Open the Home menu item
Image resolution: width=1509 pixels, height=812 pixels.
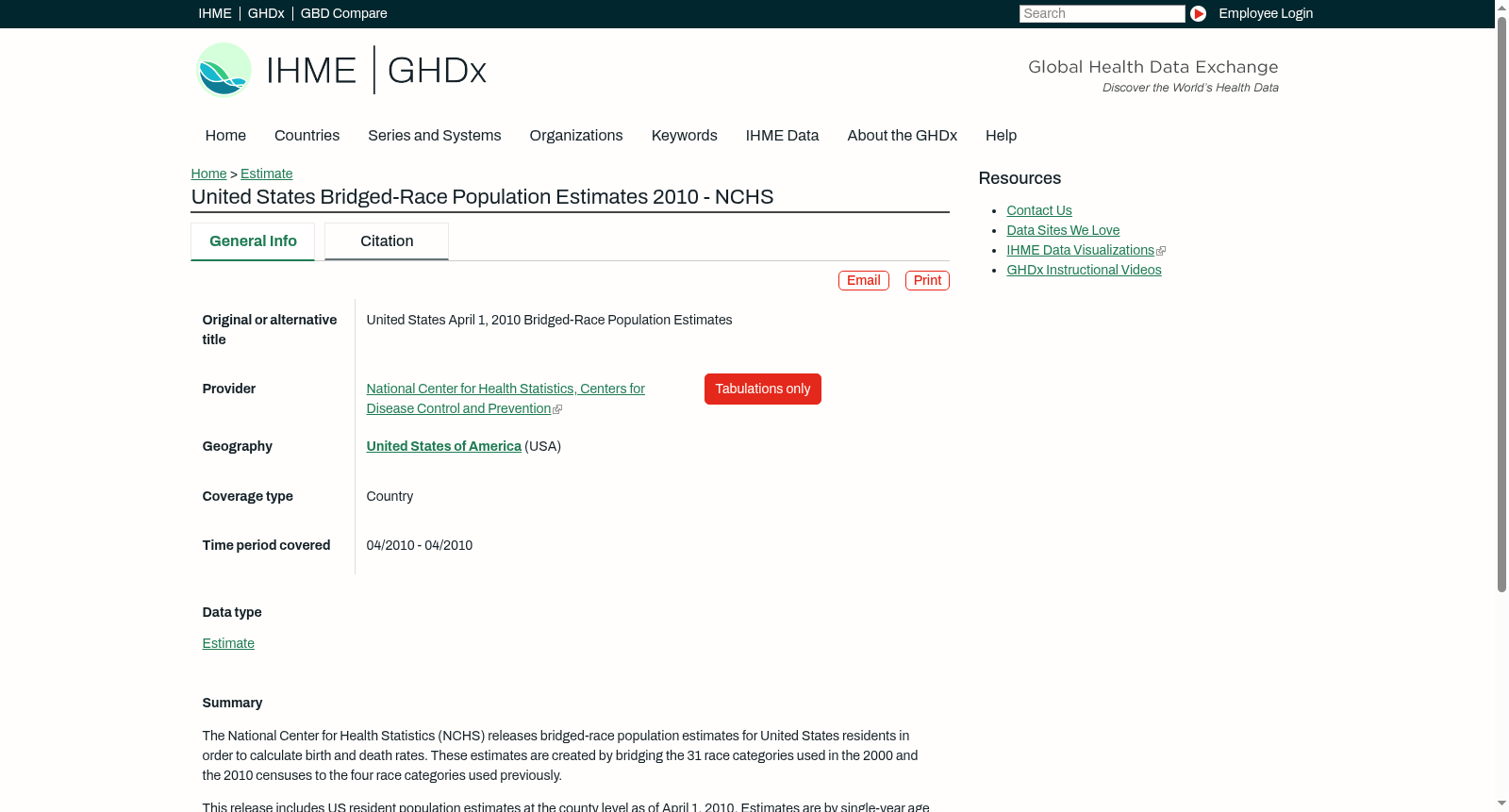coord(225,136)
